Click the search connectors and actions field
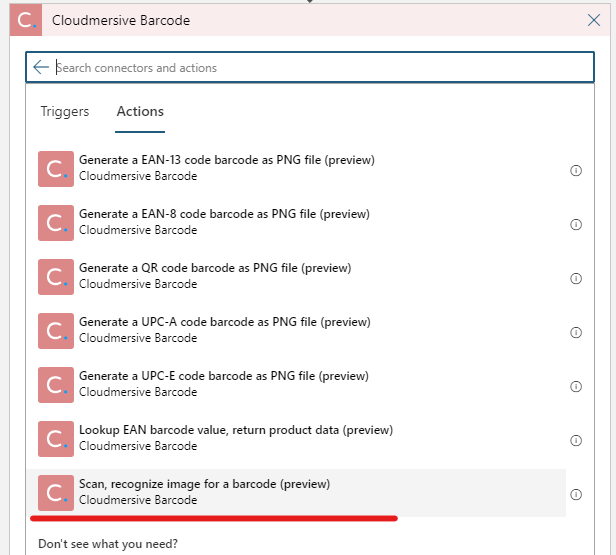616x555 pixels. [x=320, y=67]
